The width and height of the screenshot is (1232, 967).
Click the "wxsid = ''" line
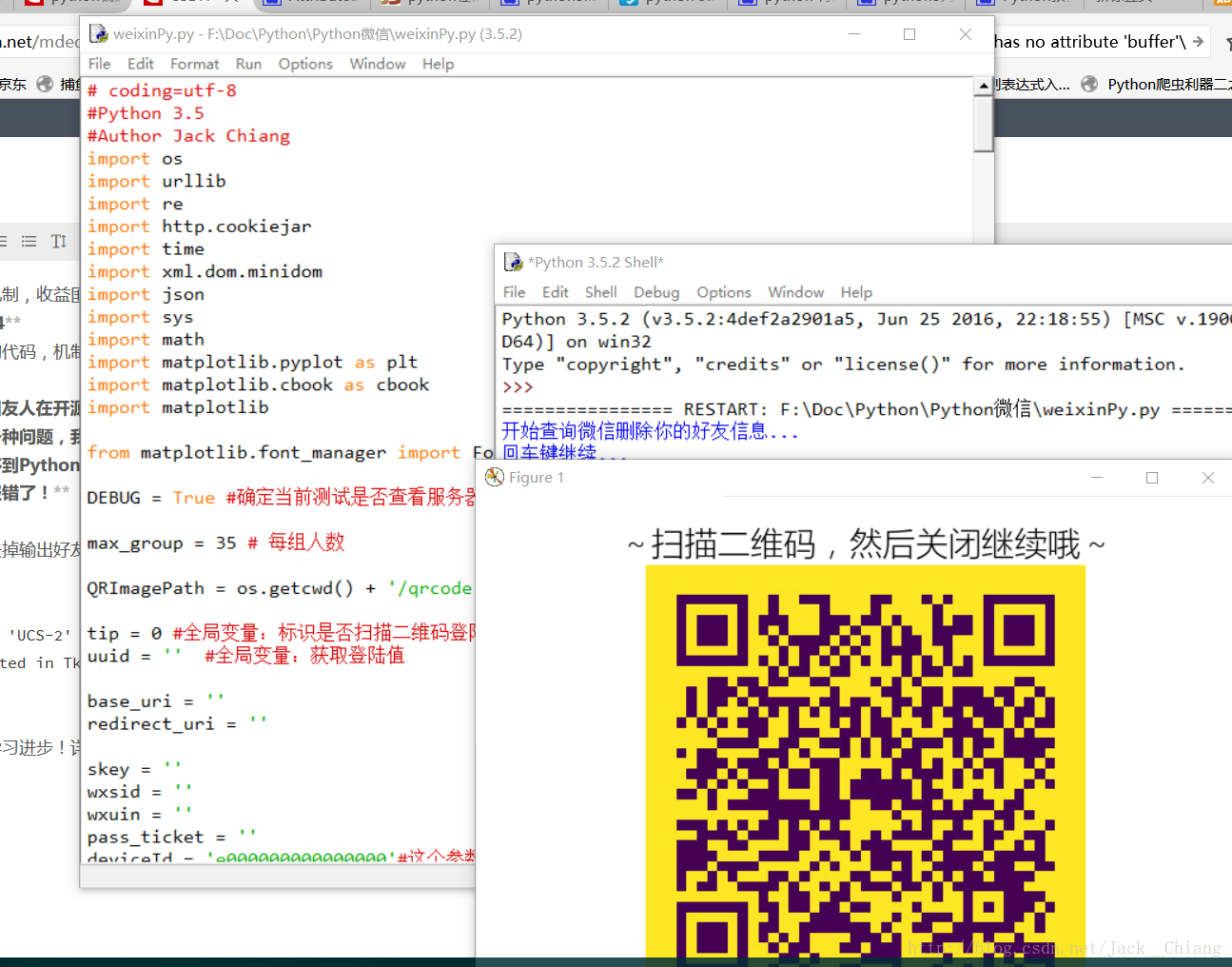click(140, 792)
